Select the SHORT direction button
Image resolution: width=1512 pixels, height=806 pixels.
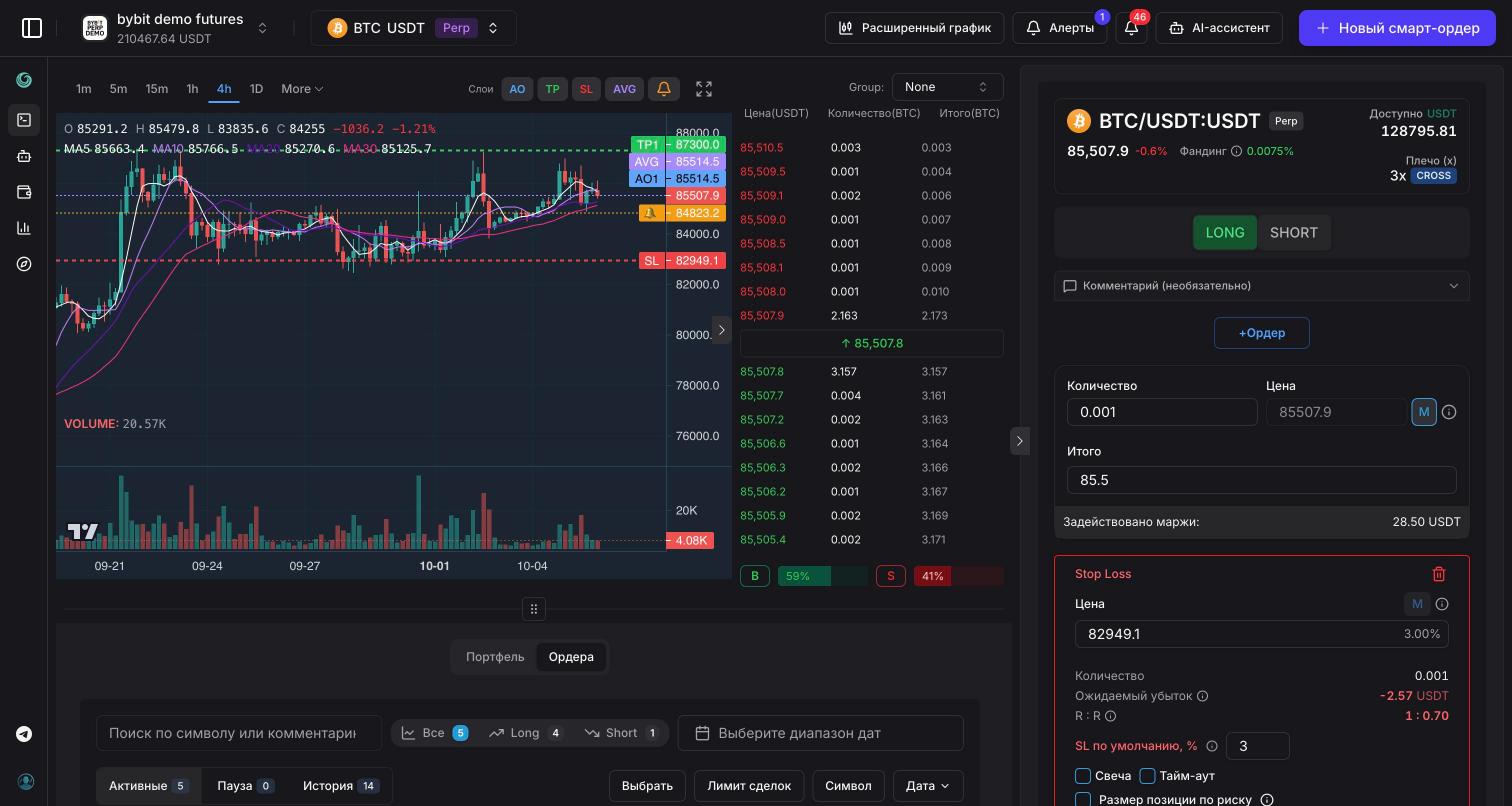pyautogui.click(x=1294, y=233)
